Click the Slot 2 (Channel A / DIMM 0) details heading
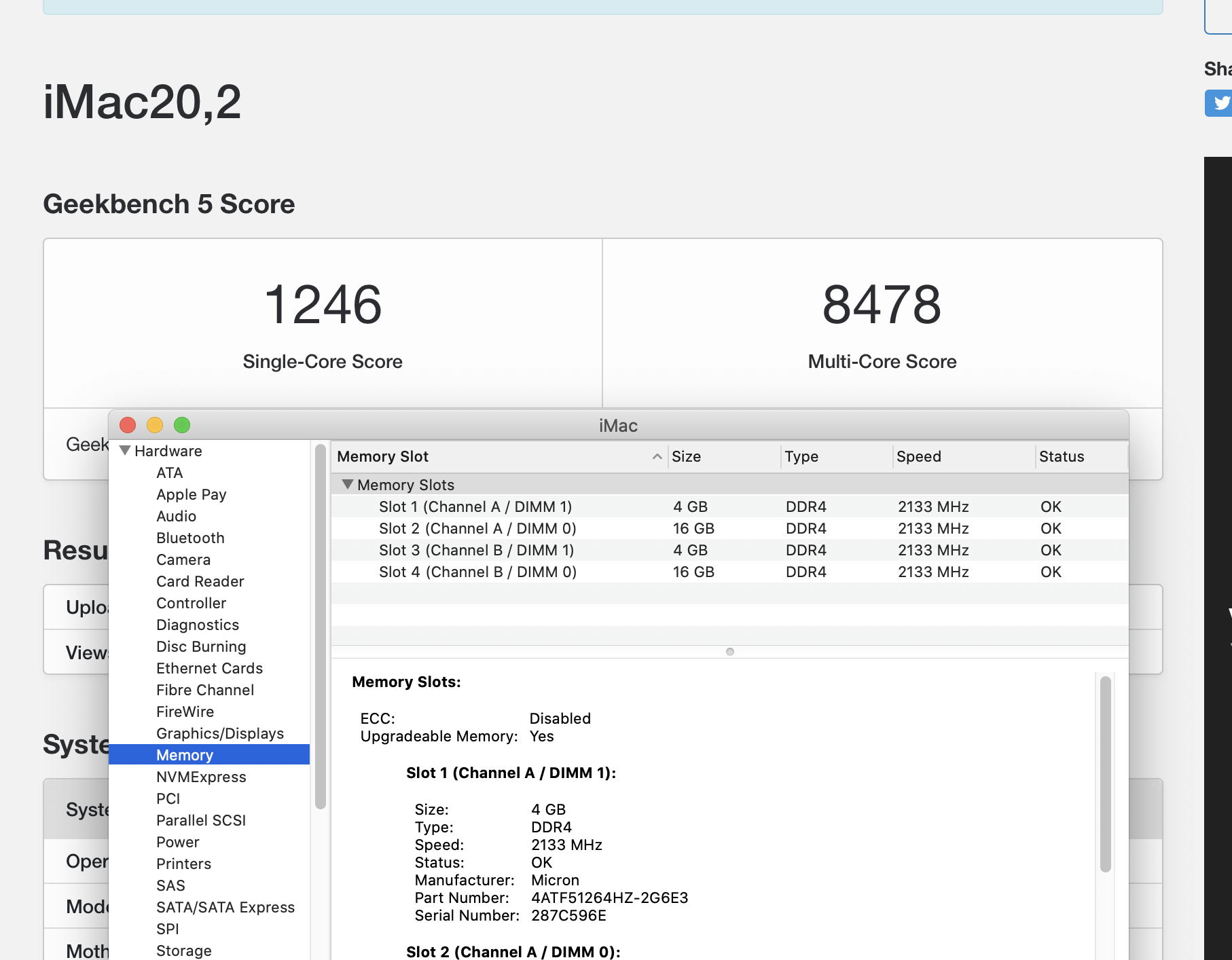Image resolution: width=1232 pixels, height=960 pixels. click(513, 952)
